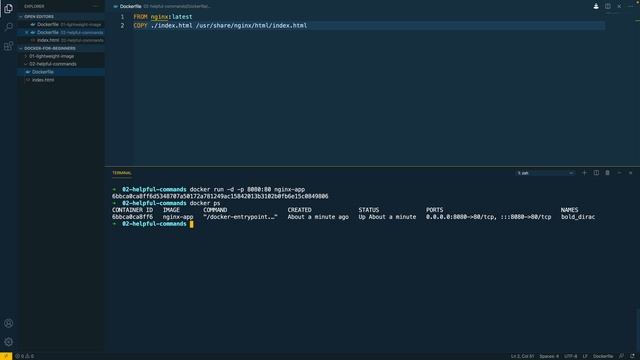Kill terminal with the trash icon
640x360 pixels.
607,173
